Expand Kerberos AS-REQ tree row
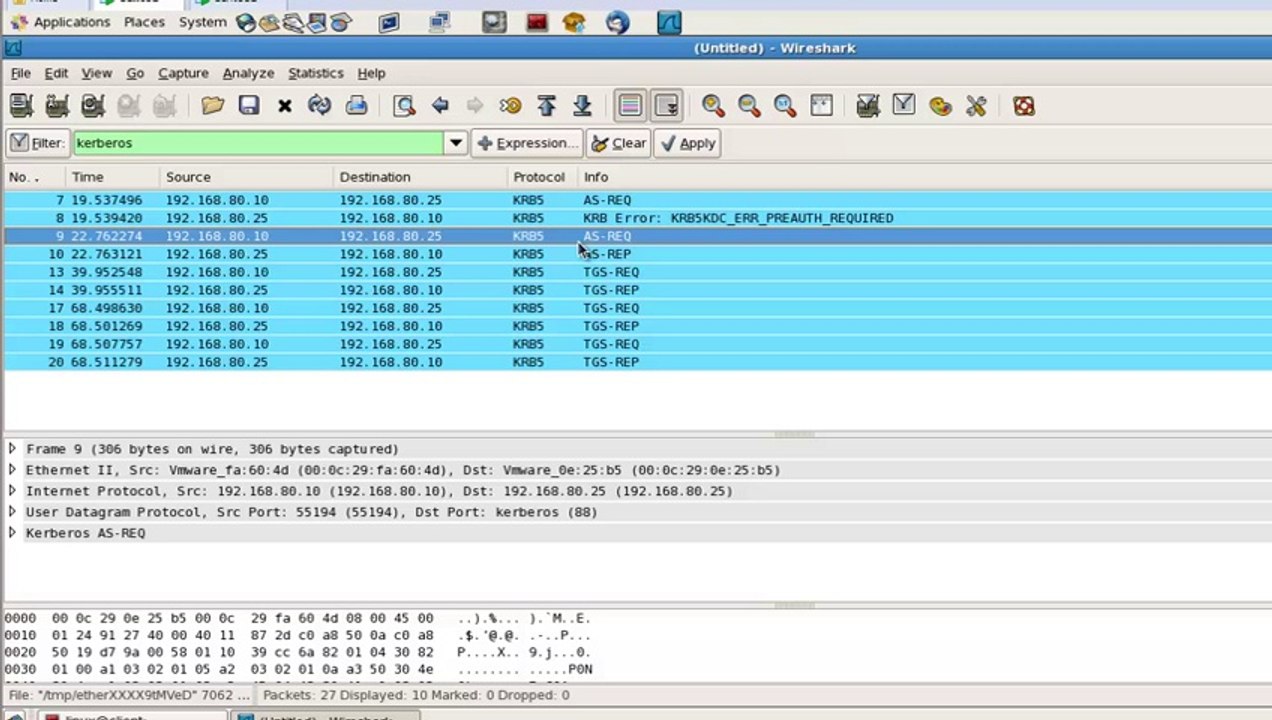1272x720 pixels. [12, 533]
